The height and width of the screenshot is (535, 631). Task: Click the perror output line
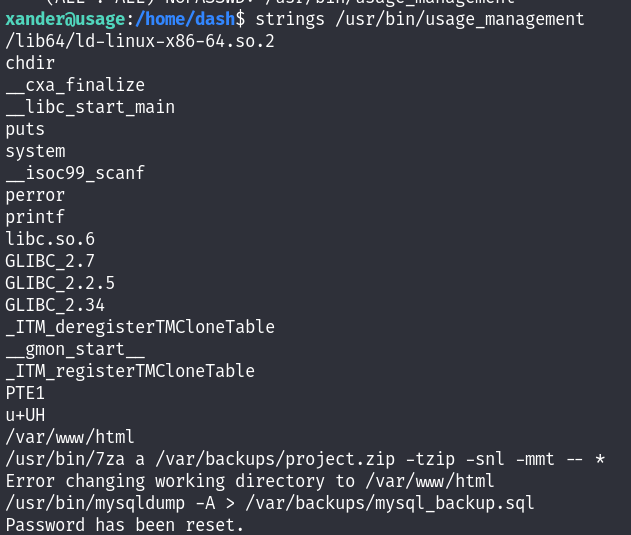click(x=35, y=195)
